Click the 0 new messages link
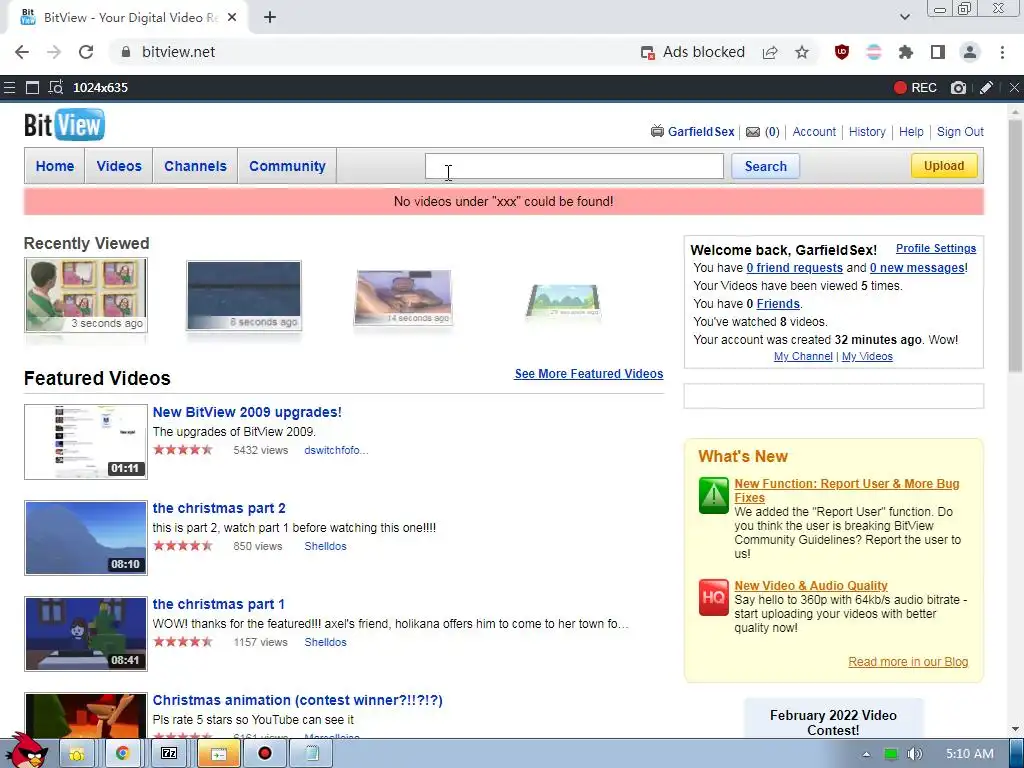The height and width of the screenshot is (768, 1024). tap(917, 268)
